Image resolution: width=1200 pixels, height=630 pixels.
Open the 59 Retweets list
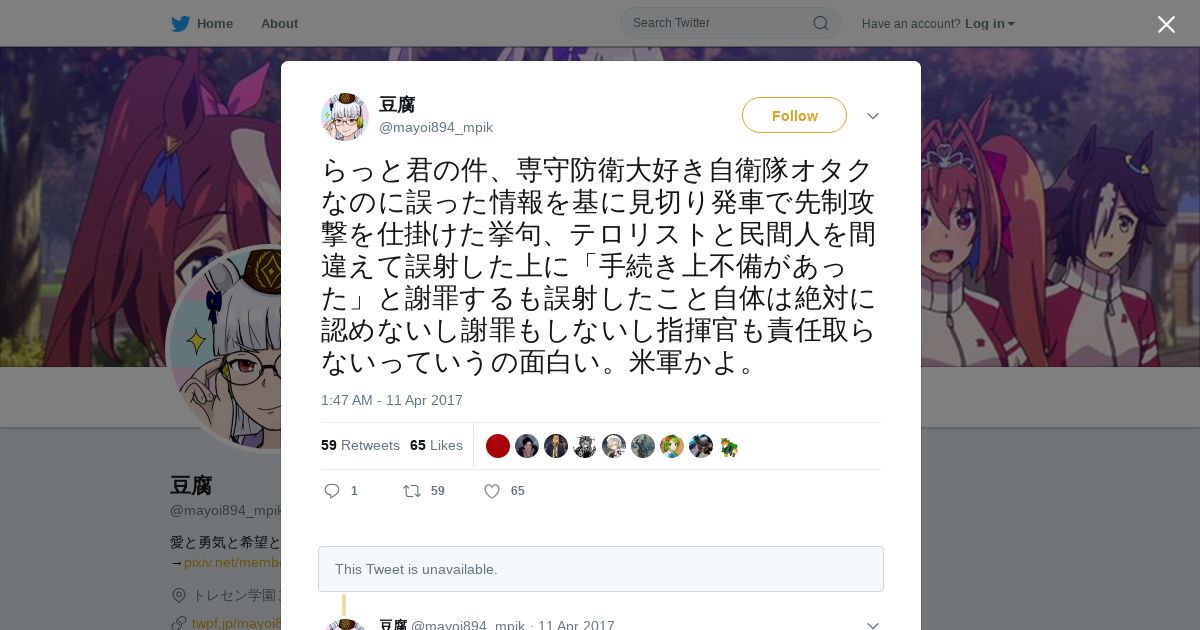pos(360,445)
